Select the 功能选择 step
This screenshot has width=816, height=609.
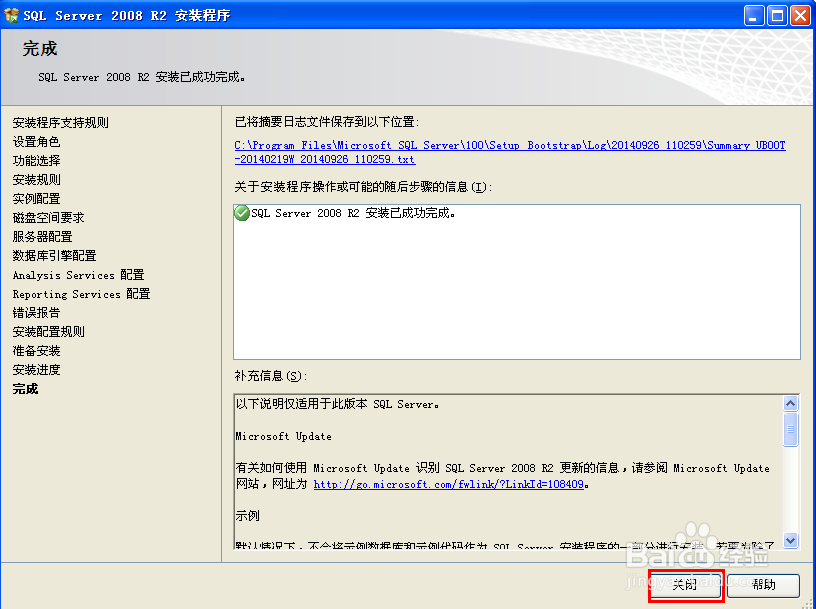(x=36, y=160)
